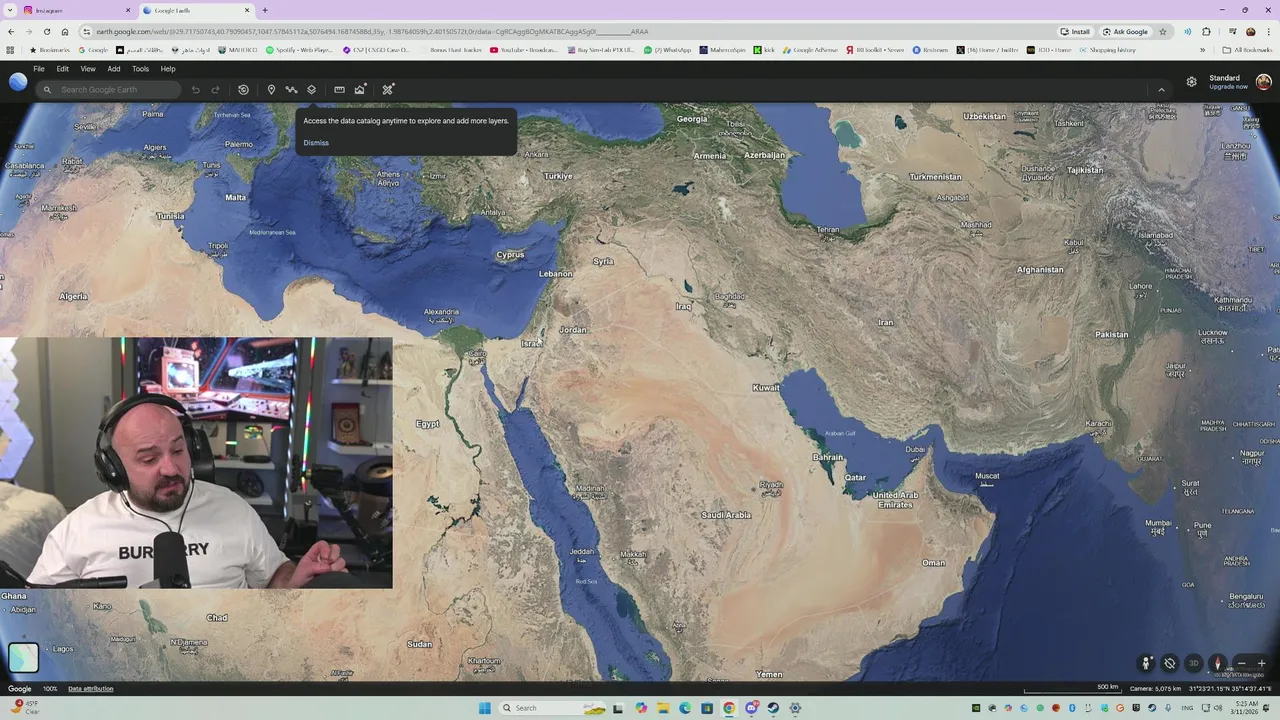Click the Windows taskbar Search box
1280x720 pixels.
553,708
